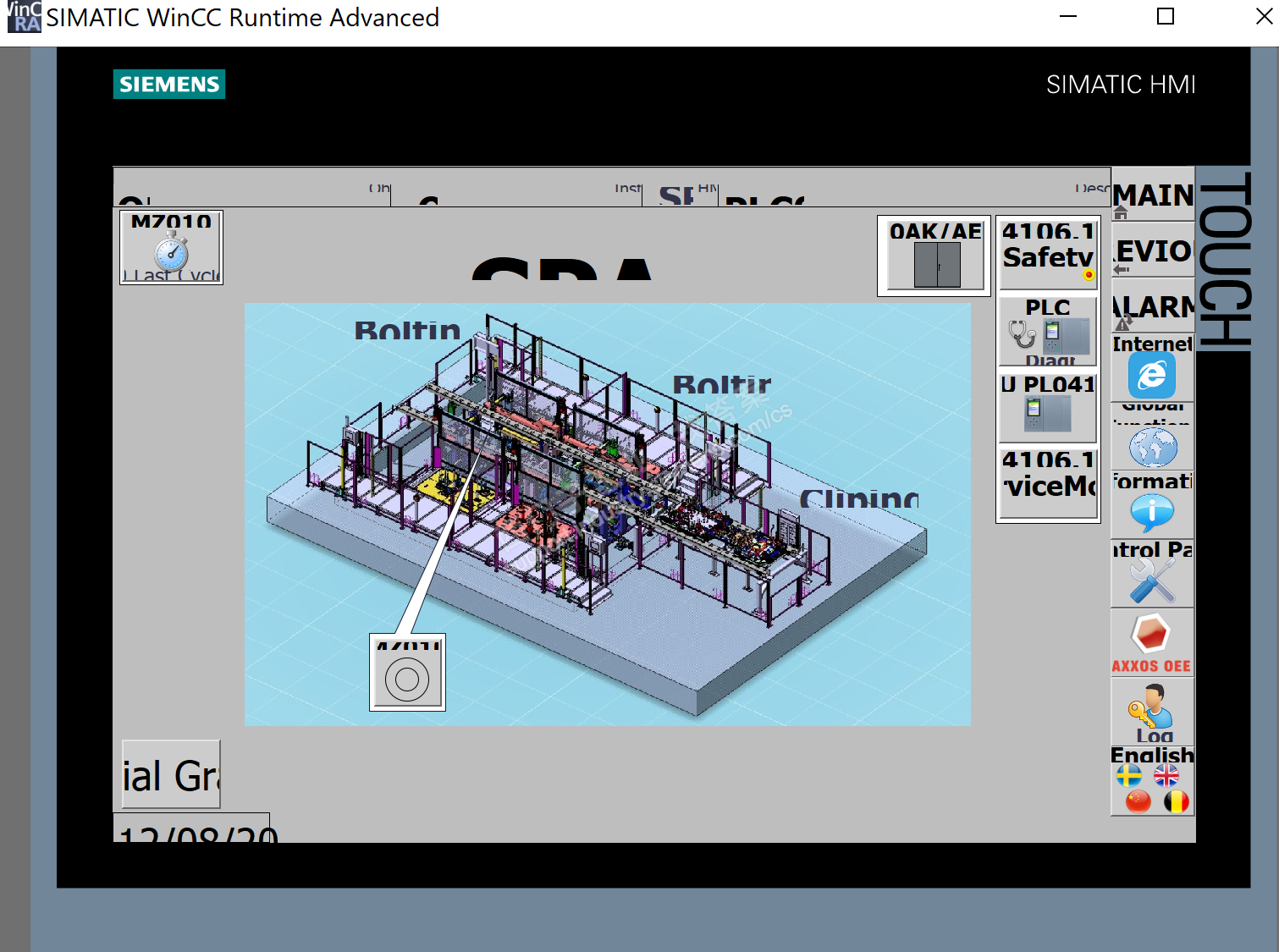Open the 4106.1 Safety button
Viewport: 1279px width, 952px height.
1048,254
